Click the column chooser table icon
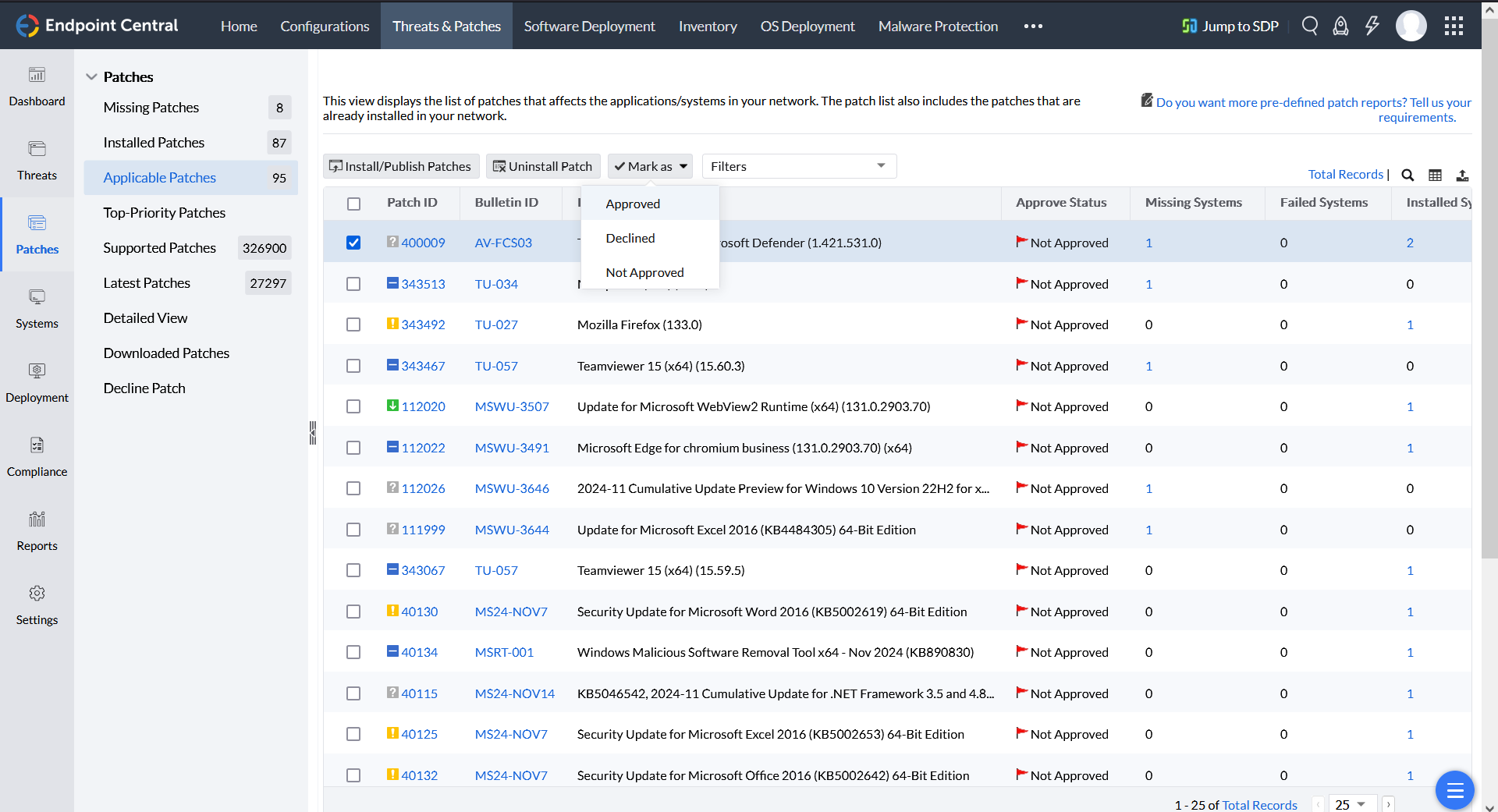Image resolution: width=1498 pixels, height=812 pixels. (x=1435, y=175)
